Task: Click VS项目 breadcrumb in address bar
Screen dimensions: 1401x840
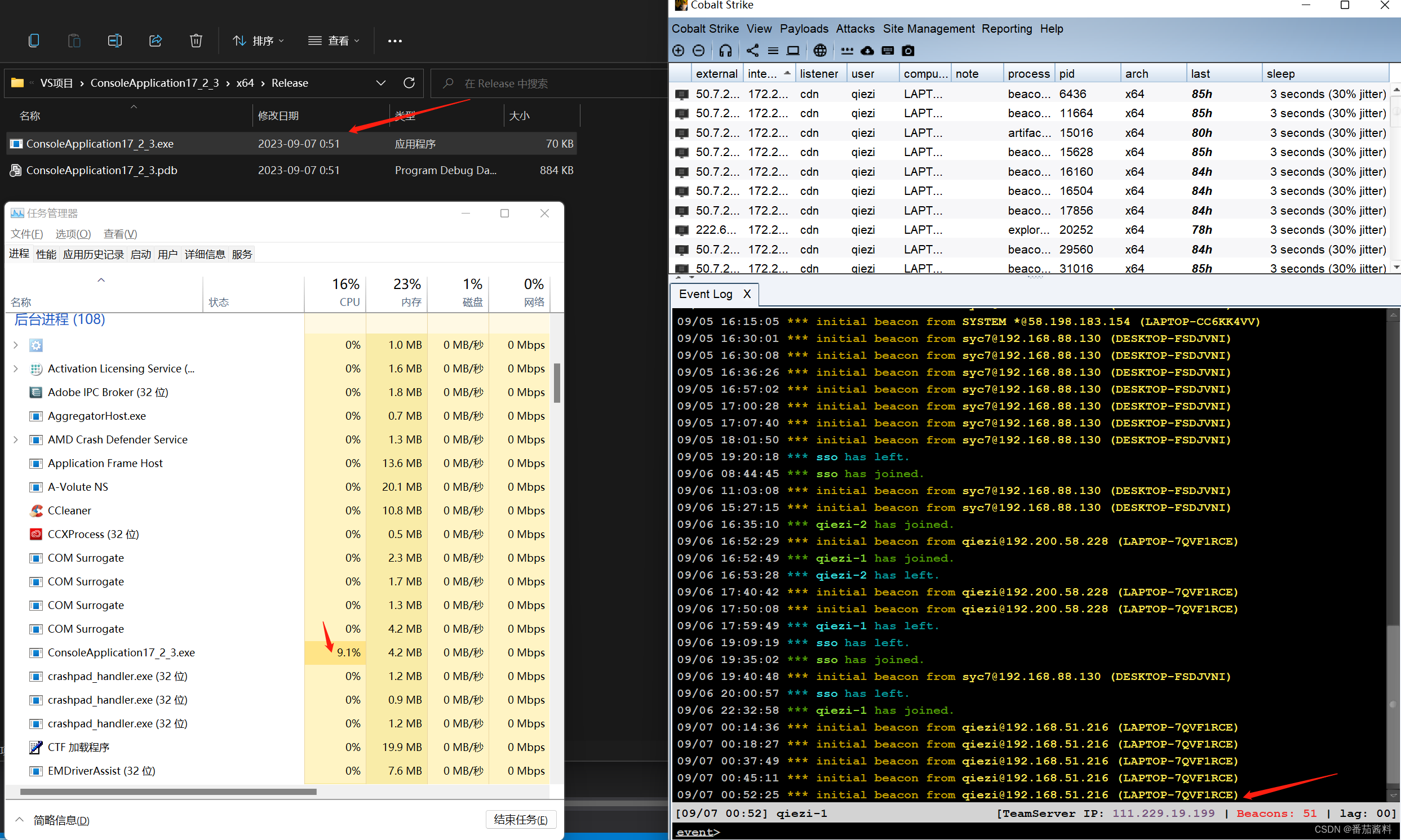Action: (56, 83)
